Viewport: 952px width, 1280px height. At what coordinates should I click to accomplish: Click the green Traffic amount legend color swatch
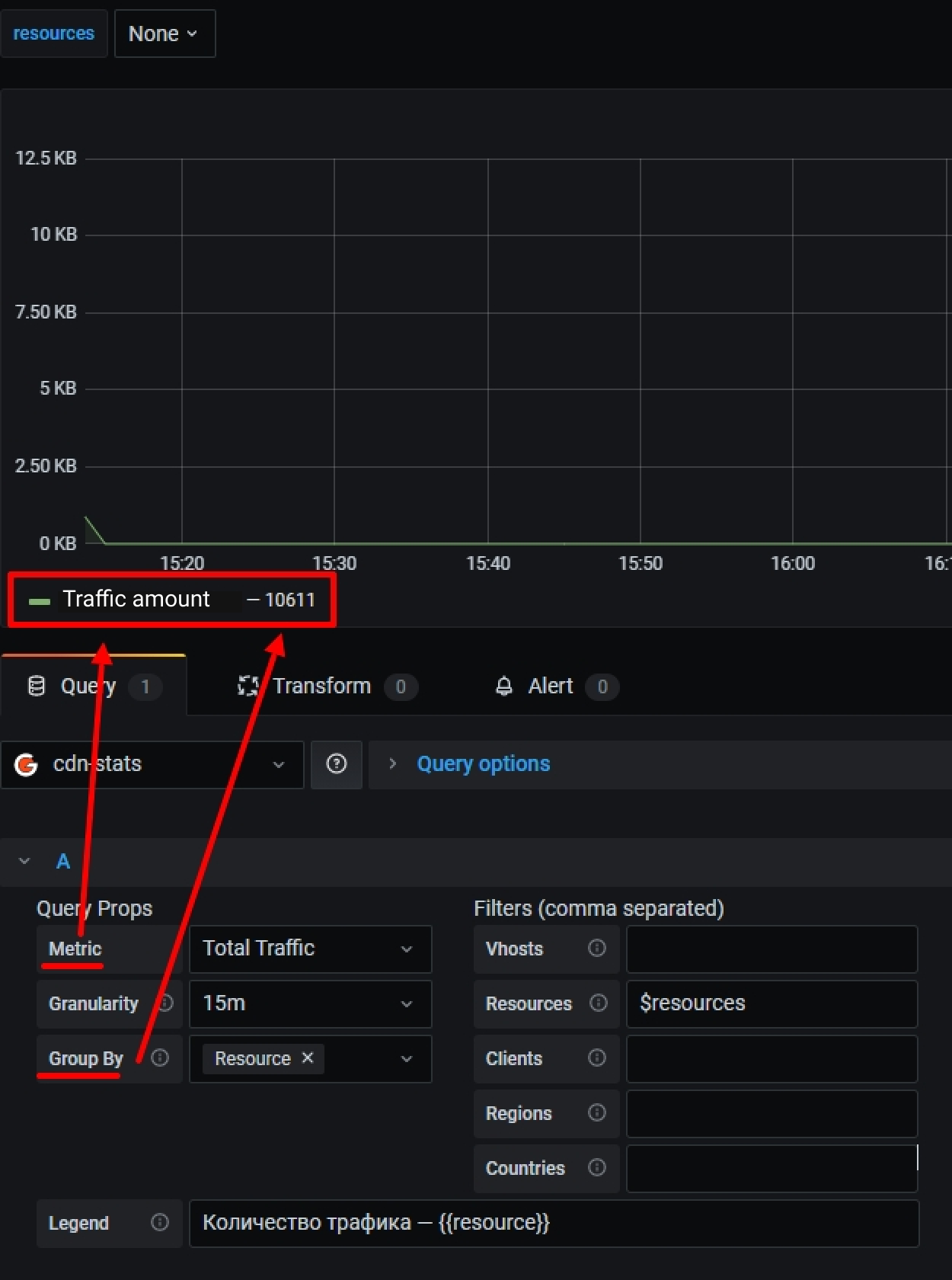[x=39, y=601]
